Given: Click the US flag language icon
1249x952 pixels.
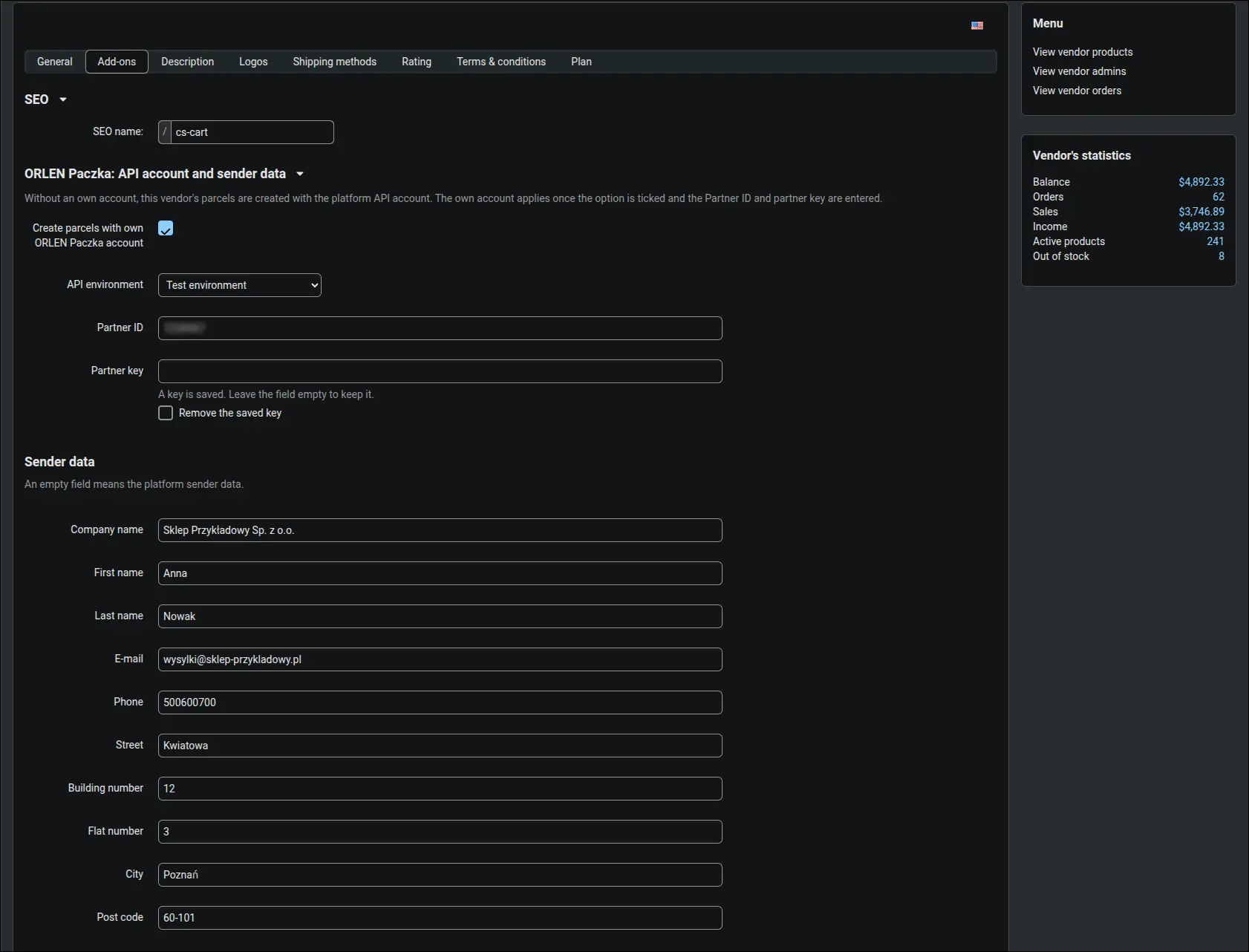Looking at the screenshot, I should (977, 25).
